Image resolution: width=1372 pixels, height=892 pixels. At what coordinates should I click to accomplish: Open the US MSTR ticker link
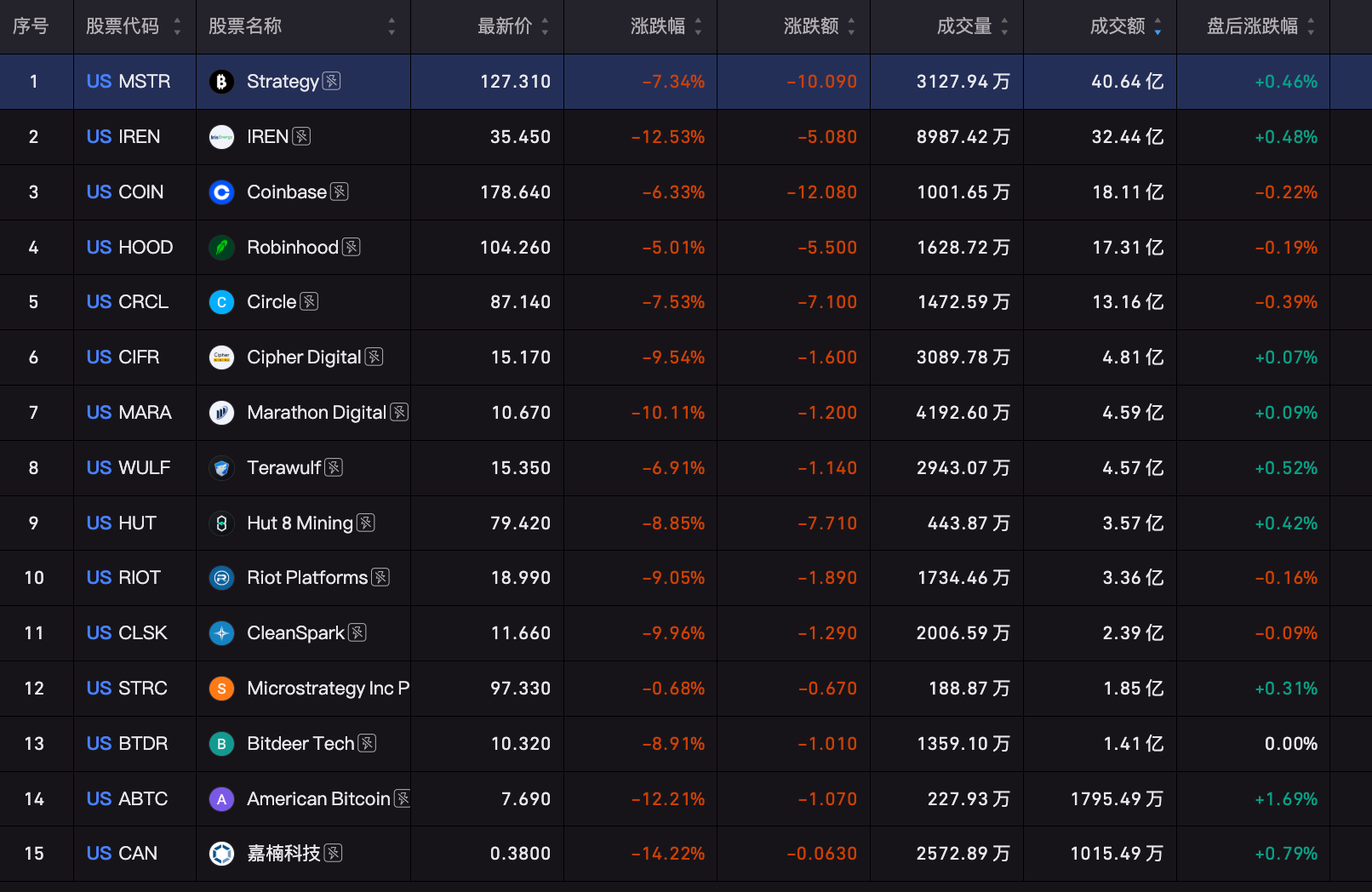point(129,82)
